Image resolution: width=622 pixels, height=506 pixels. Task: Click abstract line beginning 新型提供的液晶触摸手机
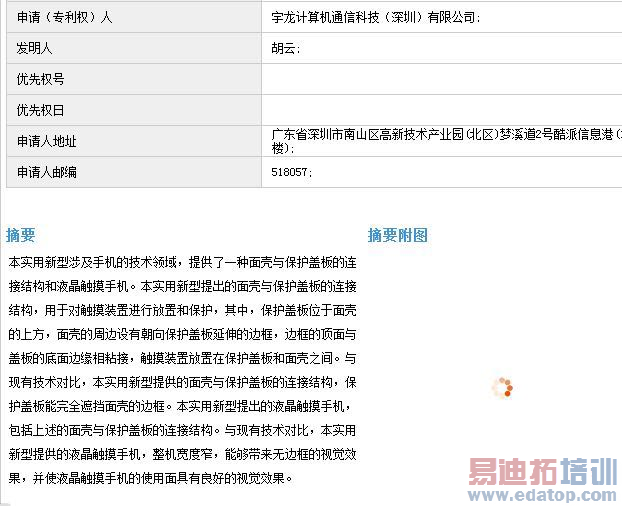point(182,454)
